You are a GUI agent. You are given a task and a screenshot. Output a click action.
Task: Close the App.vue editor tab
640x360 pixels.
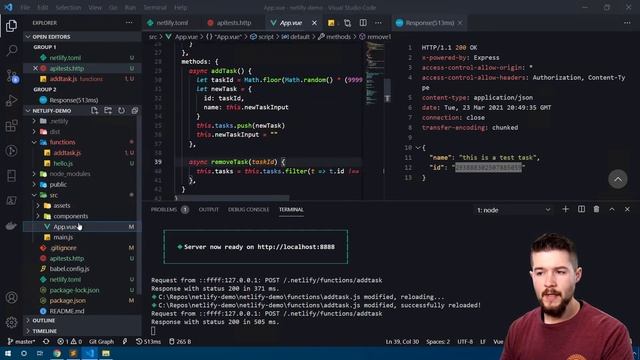coord(314,23)
